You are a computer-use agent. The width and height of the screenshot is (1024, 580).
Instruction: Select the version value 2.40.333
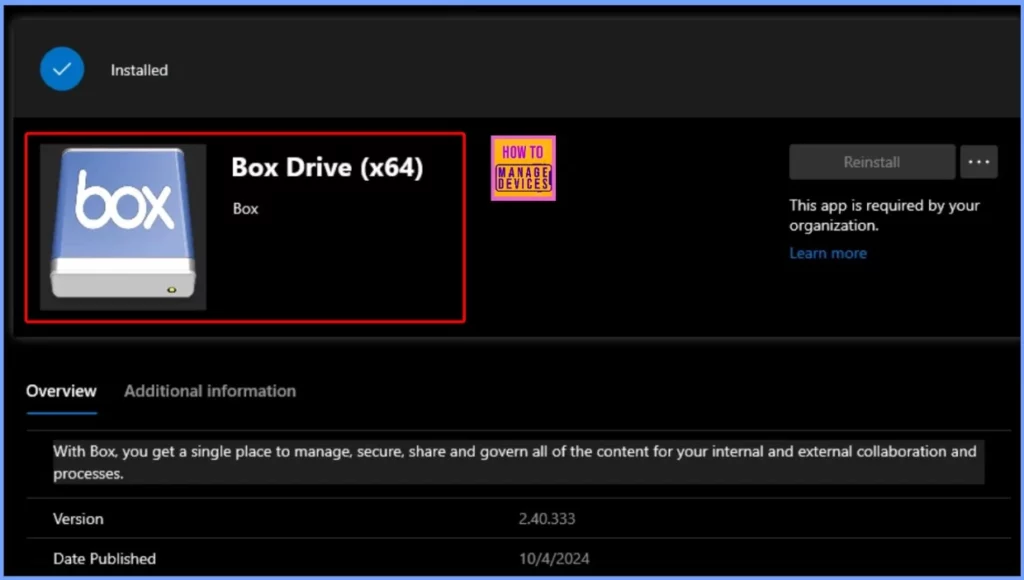click(547, 519)
